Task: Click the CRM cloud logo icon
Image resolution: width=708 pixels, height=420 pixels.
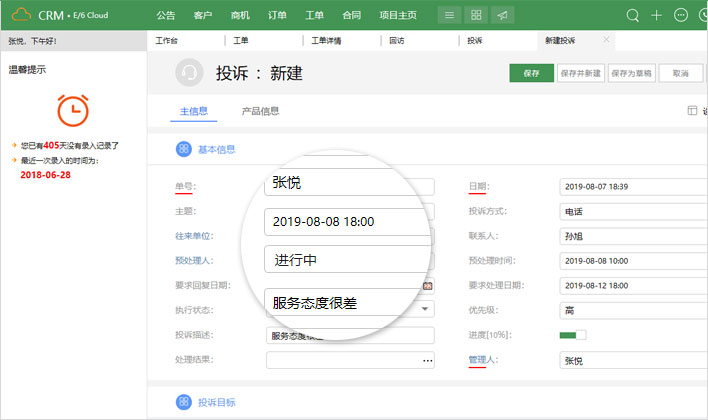Action: tap(21, 15)
